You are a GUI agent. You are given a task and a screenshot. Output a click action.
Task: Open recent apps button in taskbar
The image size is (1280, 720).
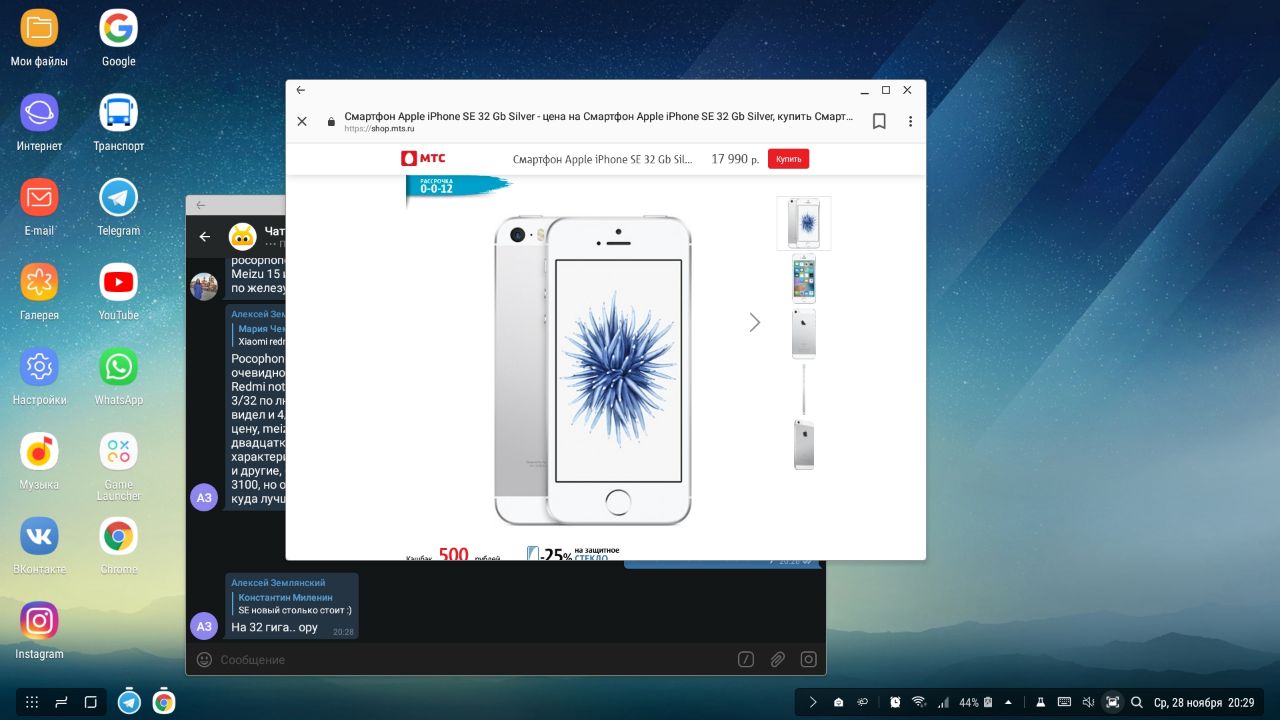tap(61, 702)
